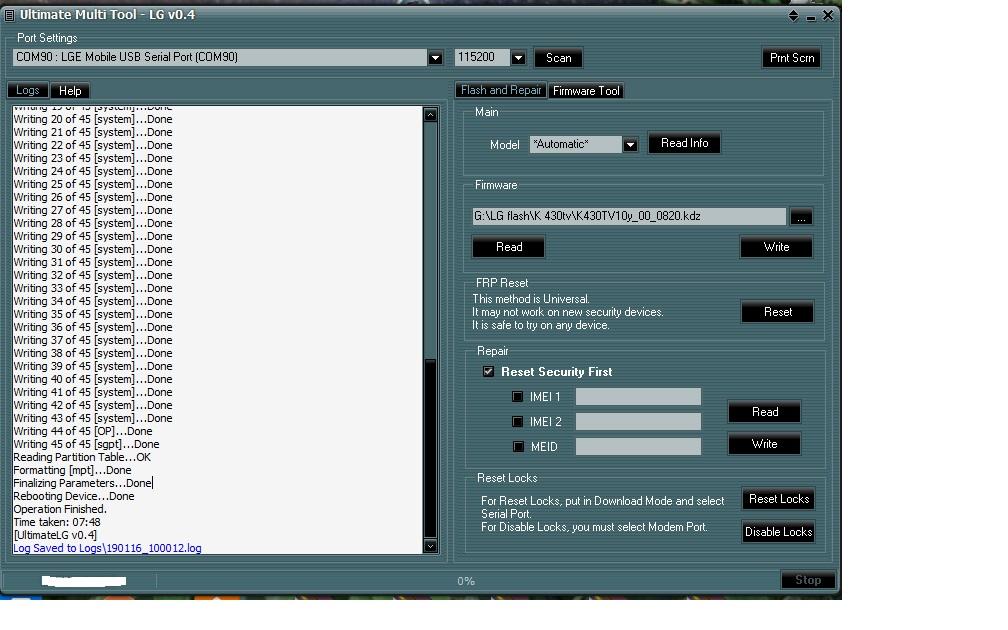This screenshot has width=1008, height=630.
Task: Click 'Operation Finished.' log line
Action: pyautogui.click(x=60, y=509)
